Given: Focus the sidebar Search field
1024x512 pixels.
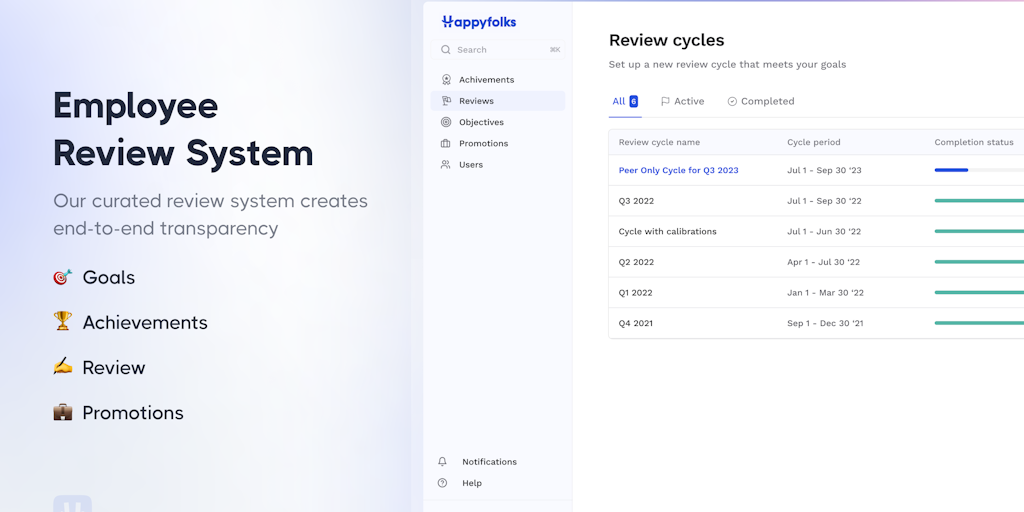Looking at the screenshot, I should pyautogui.click(x=498, y=50).
